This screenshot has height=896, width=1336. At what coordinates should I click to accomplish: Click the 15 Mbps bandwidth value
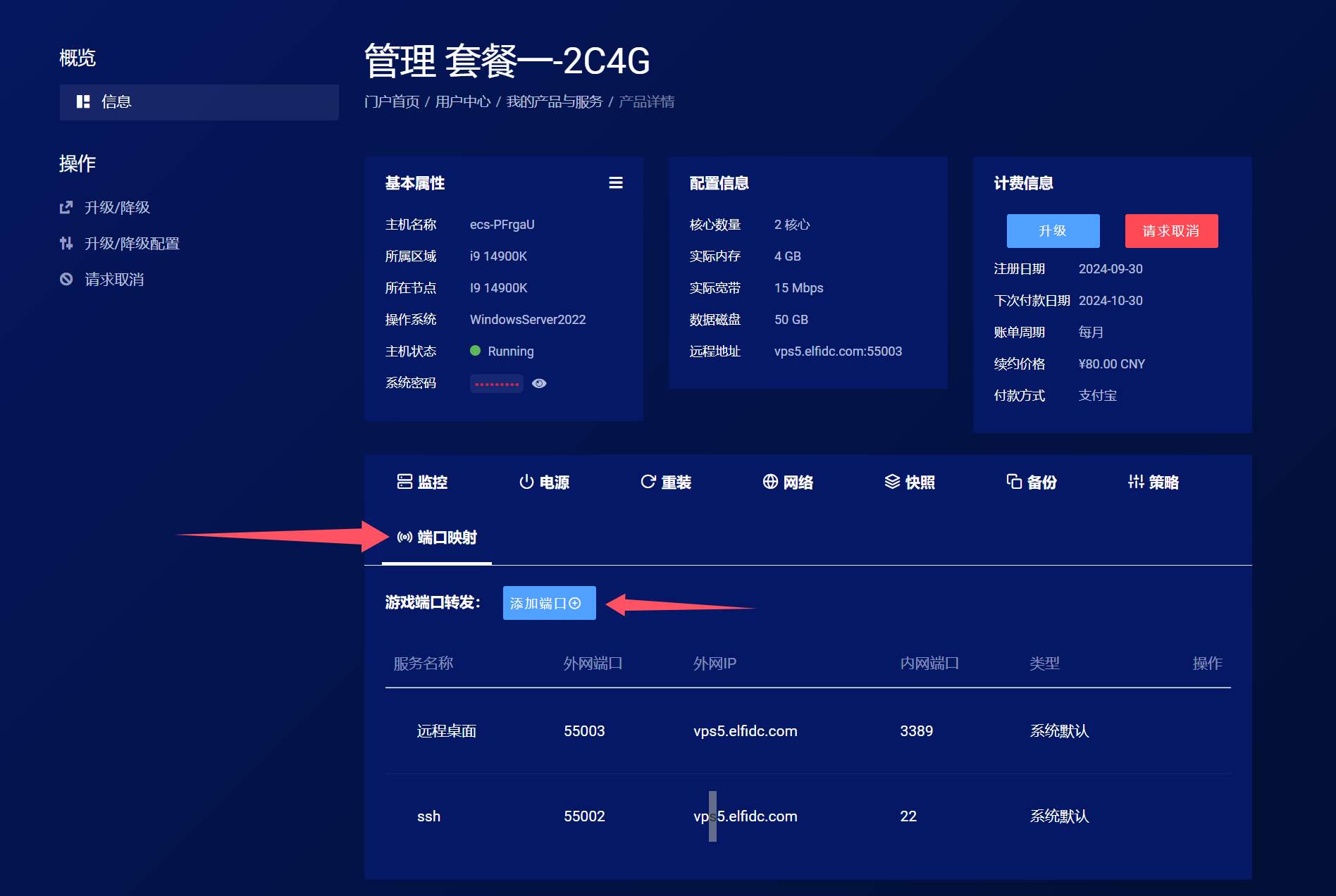pyautogui.click(x=799, y=288)
